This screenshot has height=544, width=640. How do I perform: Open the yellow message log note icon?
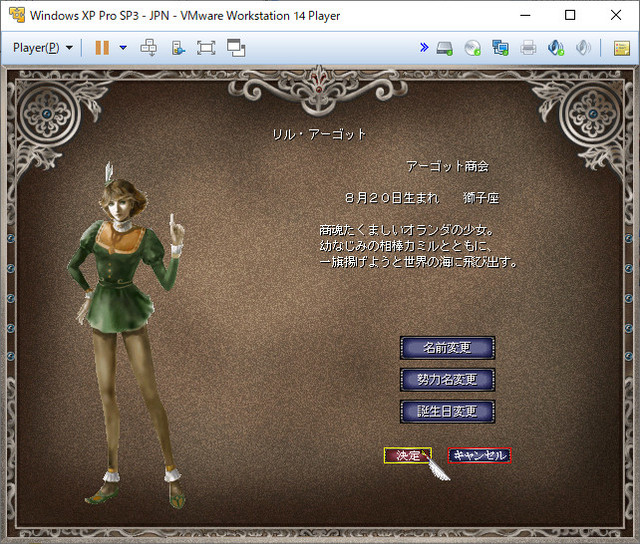pos(622,48)
